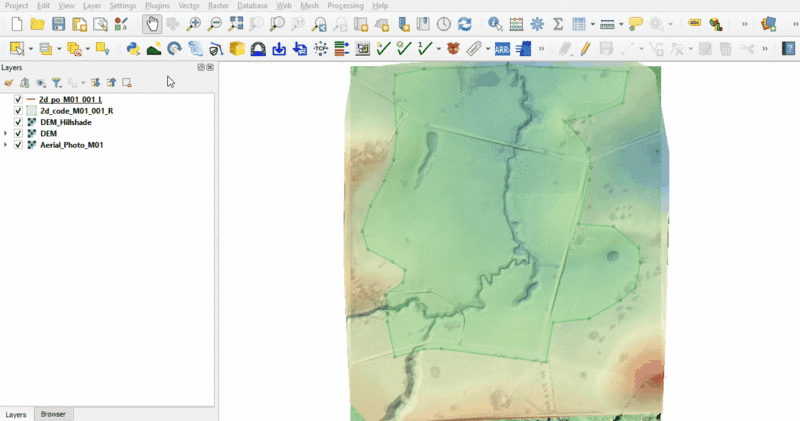Viewport: 800px width, 421px height.
Task: Hide the Aerial_Photo_M01 layer
Action: (x=19, y=145)
